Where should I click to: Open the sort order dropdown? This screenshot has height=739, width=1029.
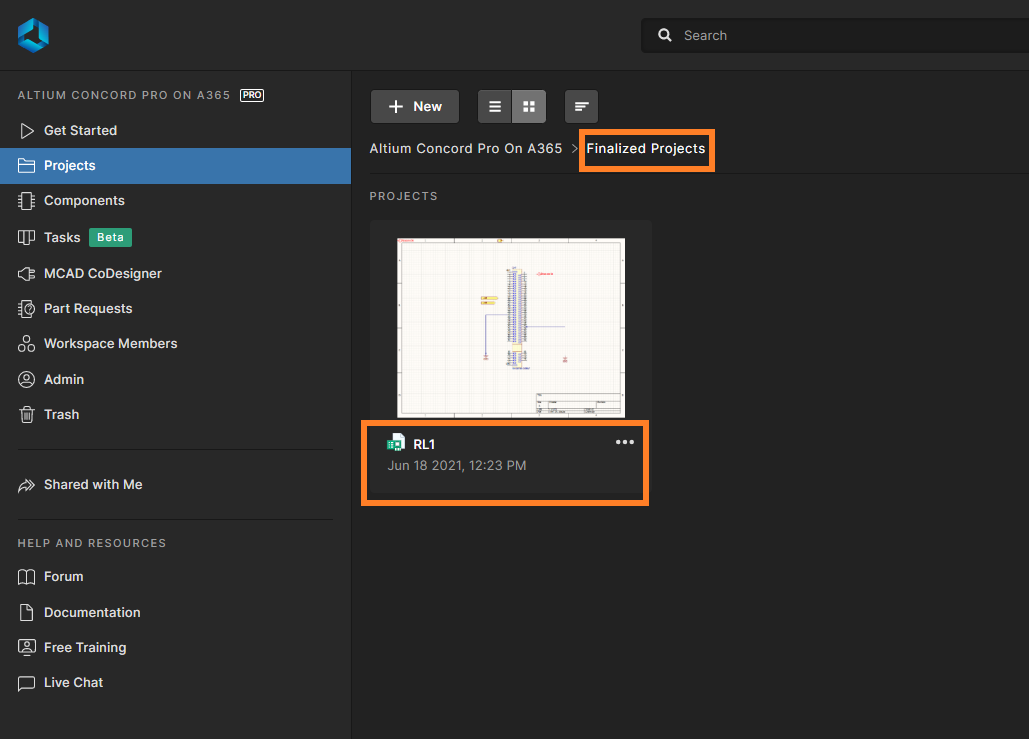point(581,106)
